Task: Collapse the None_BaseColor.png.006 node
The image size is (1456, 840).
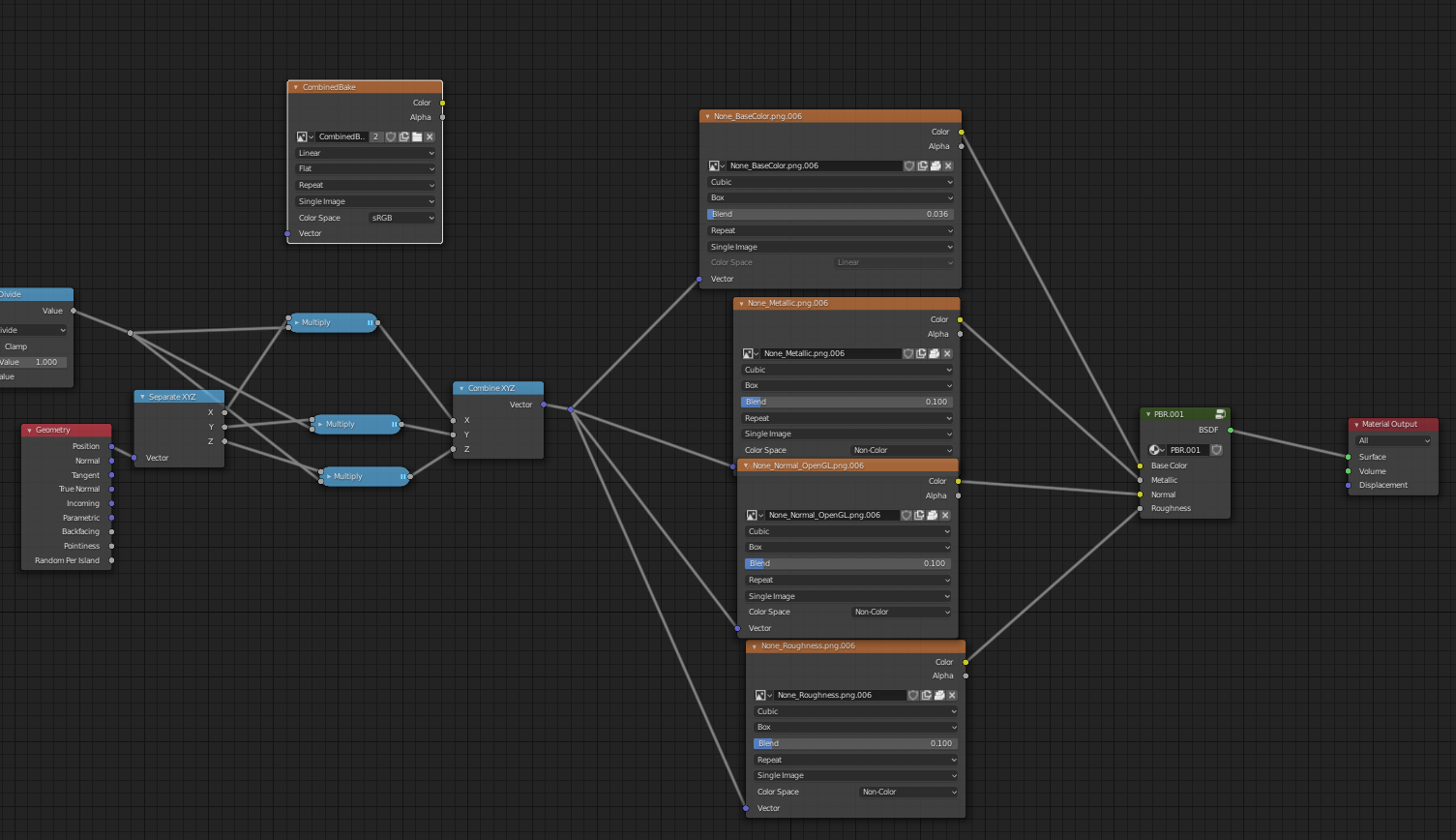Action: 707,116
